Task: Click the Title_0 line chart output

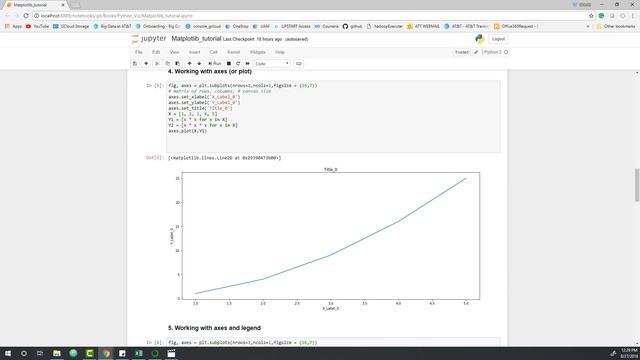Action: tap(325, 239)
